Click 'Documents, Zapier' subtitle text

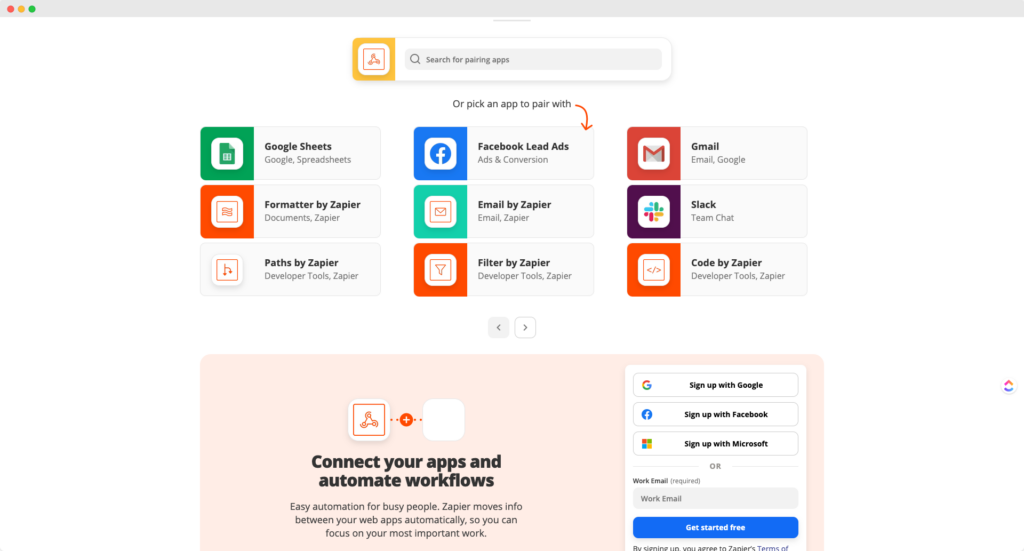(302, 218)
